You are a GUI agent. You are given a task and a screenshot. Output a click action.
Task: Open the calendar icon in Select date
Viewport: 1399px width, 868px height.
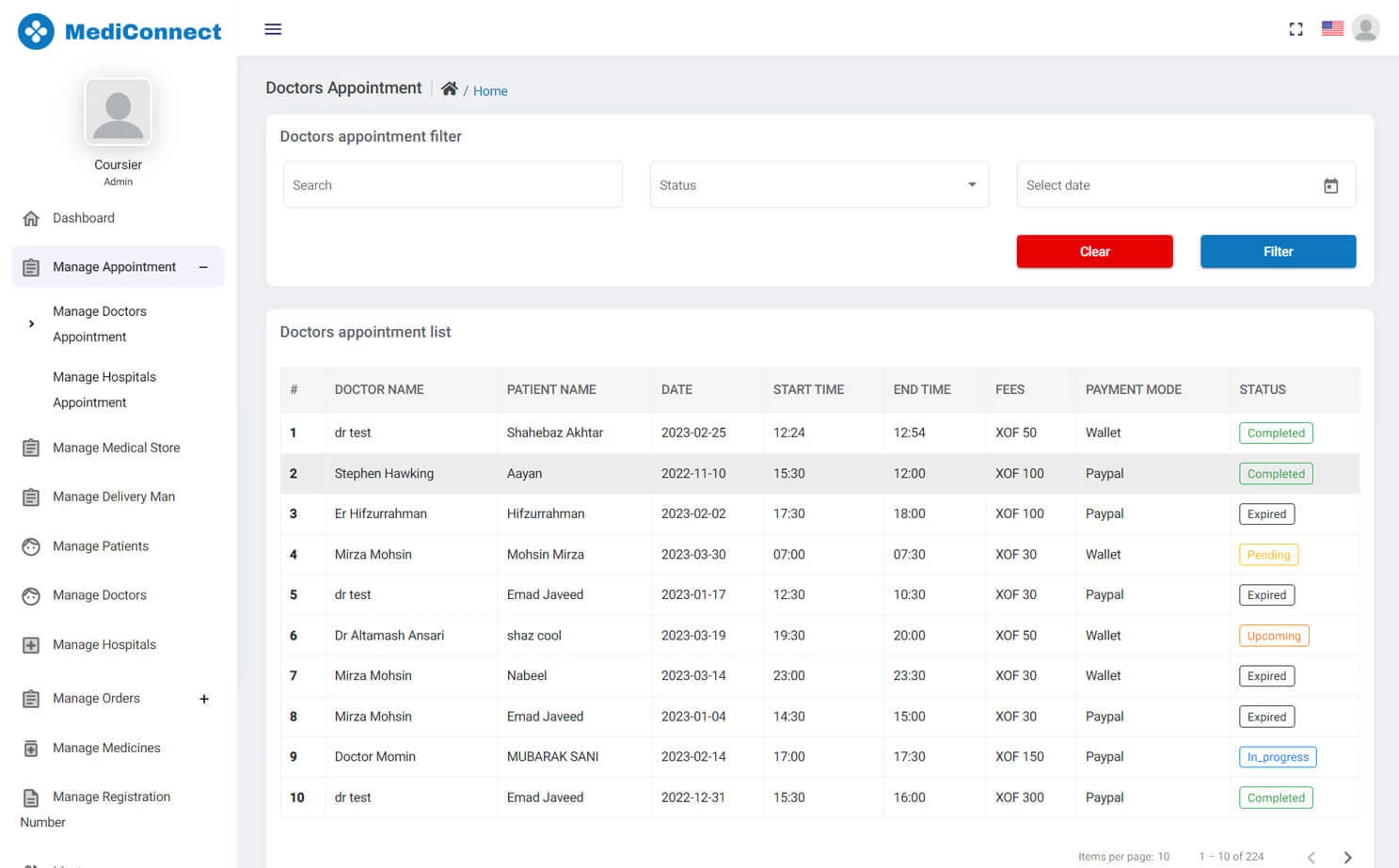[x=1331, y=185]
